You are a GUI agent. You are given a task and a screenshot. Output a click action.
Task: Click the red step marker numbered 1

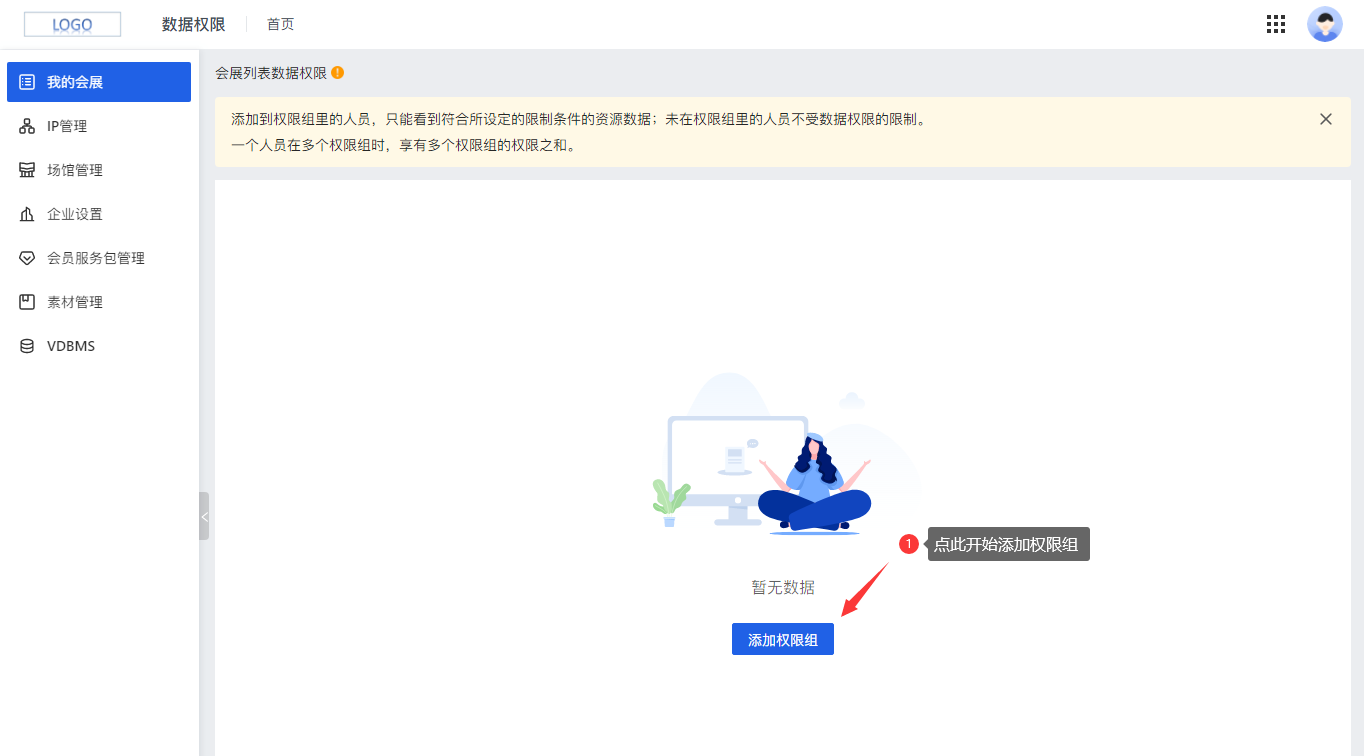click(x=908, y=543)
